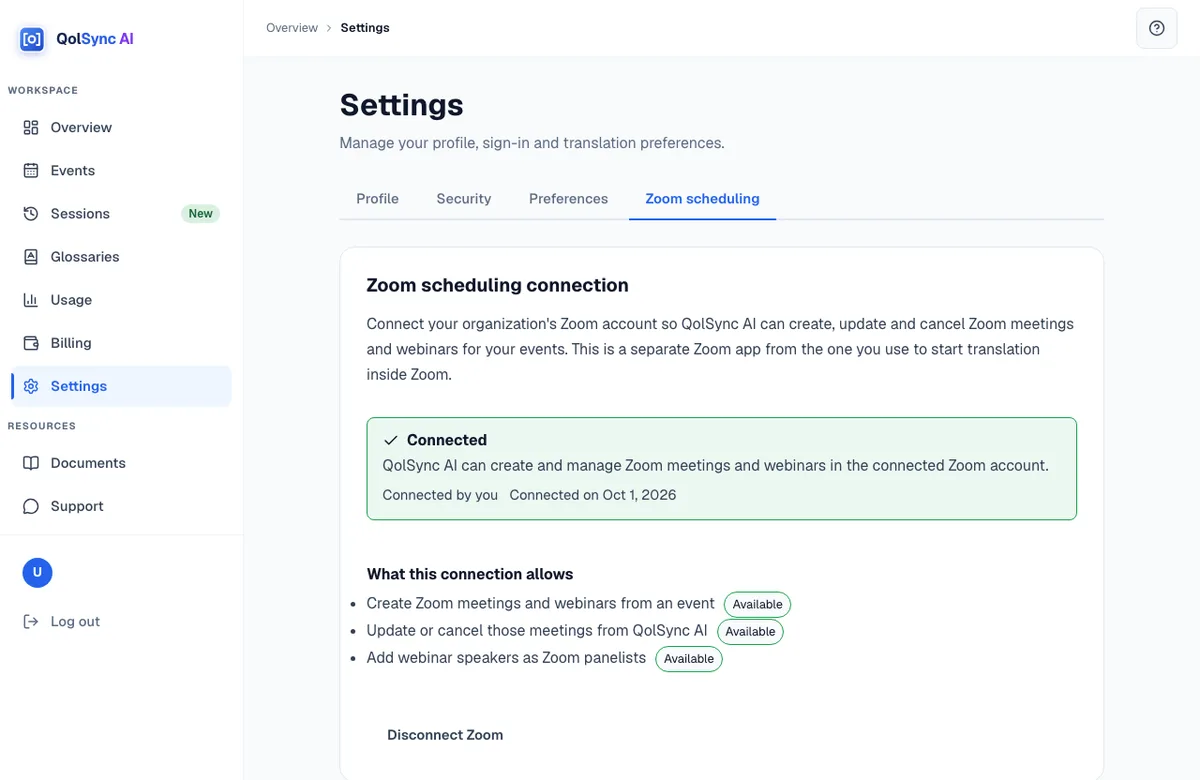Open Support under Resources
1200x780 pixels.
[x=121, y=506]
